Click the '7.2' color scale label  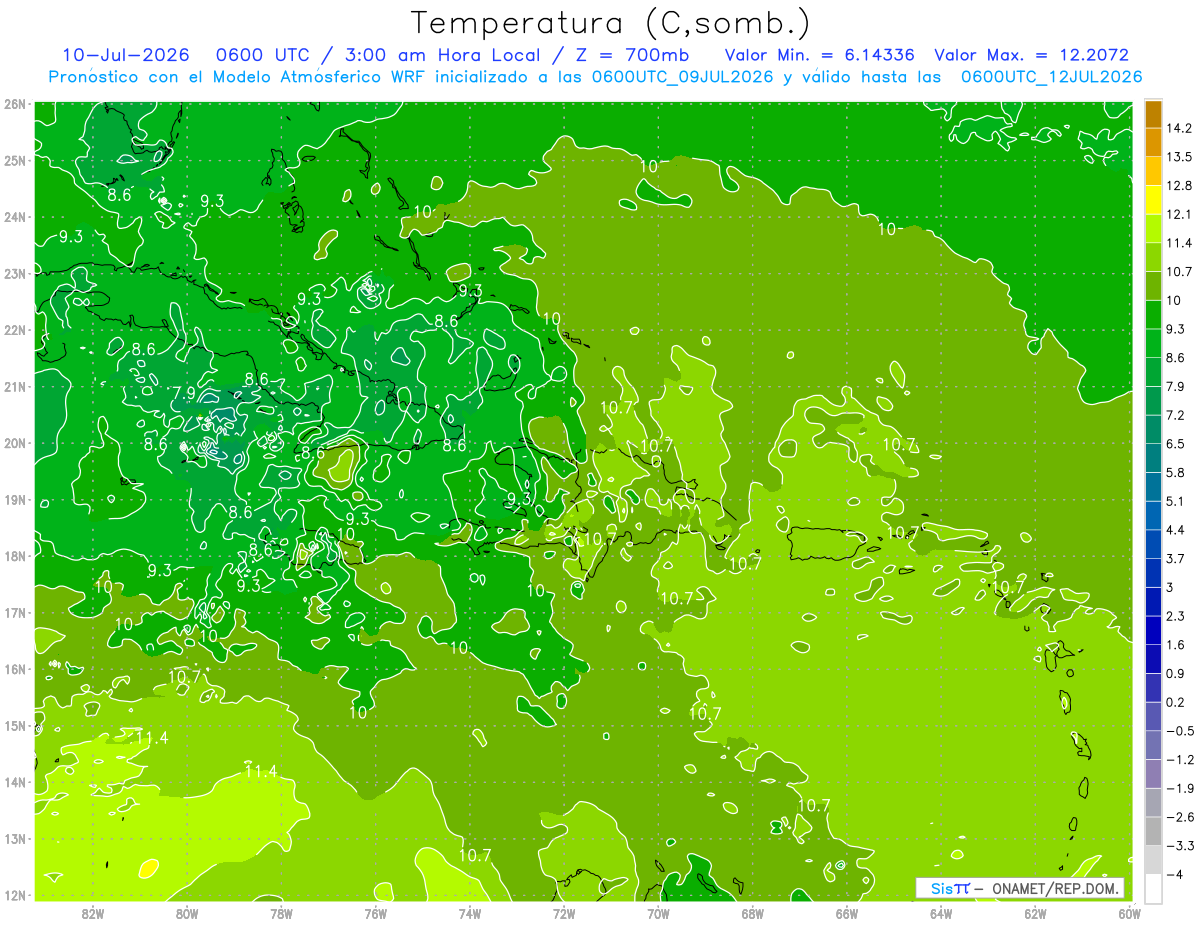click(1176, 415)
